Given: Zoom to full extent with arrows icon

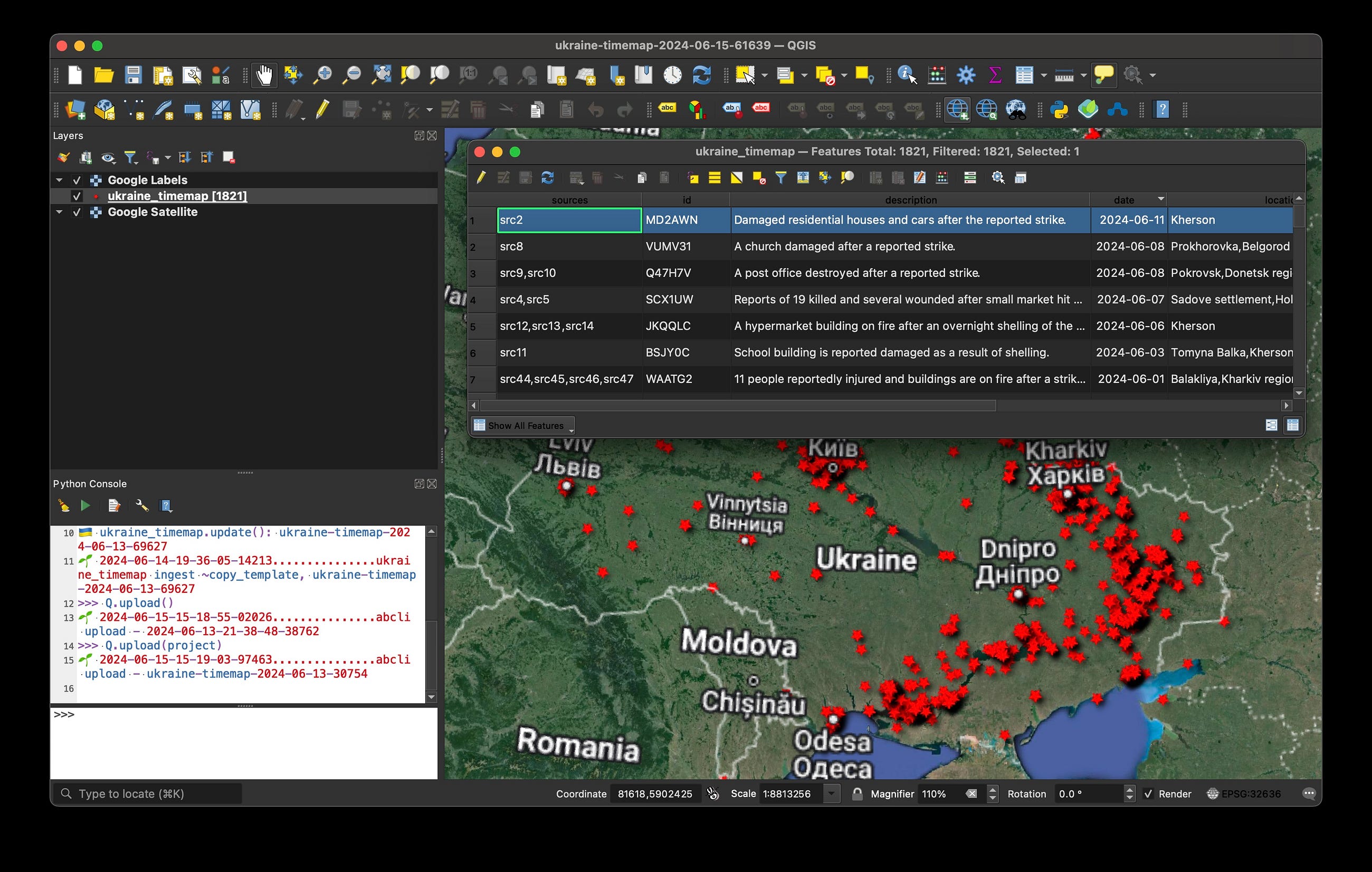Looking at the screenshot, I should [381, 74].
